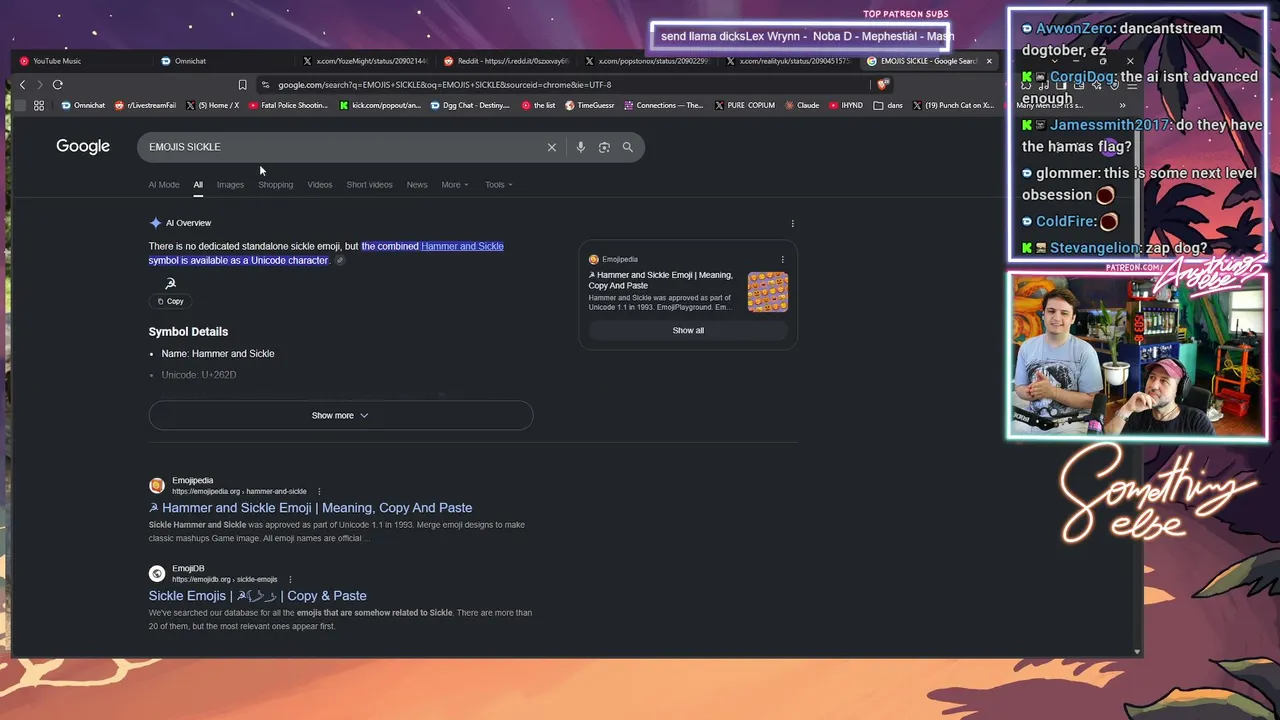Switch to the x.com/realityuk tab
The height and width of the screenshot is (720, 1280).
[787, 61]
